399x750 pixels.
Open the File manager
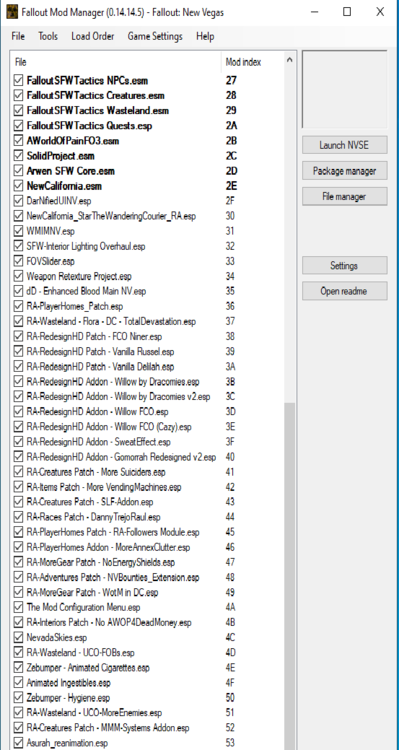(x=344, y=197)
